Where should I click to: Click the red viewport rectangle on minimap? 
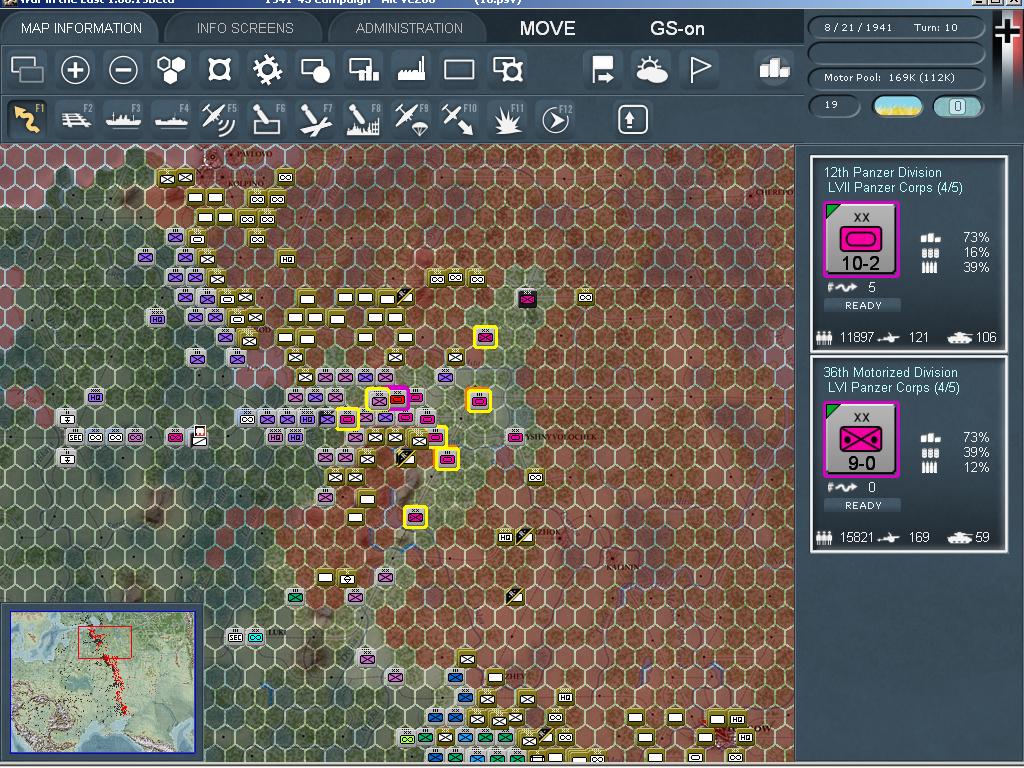click(105, 642)
